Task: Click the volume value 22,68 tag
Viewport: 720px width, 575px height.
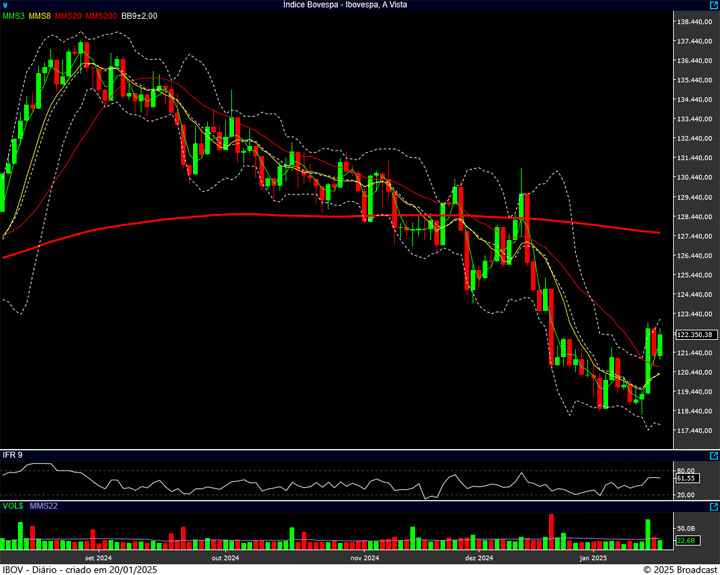Action: (x=685, y=541)
